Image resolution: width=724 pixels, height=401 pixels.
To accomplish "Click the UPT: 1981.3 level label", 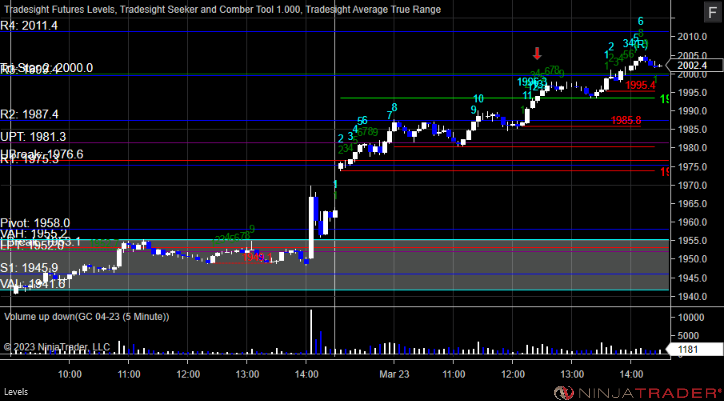I will click(x=33, y=136).
